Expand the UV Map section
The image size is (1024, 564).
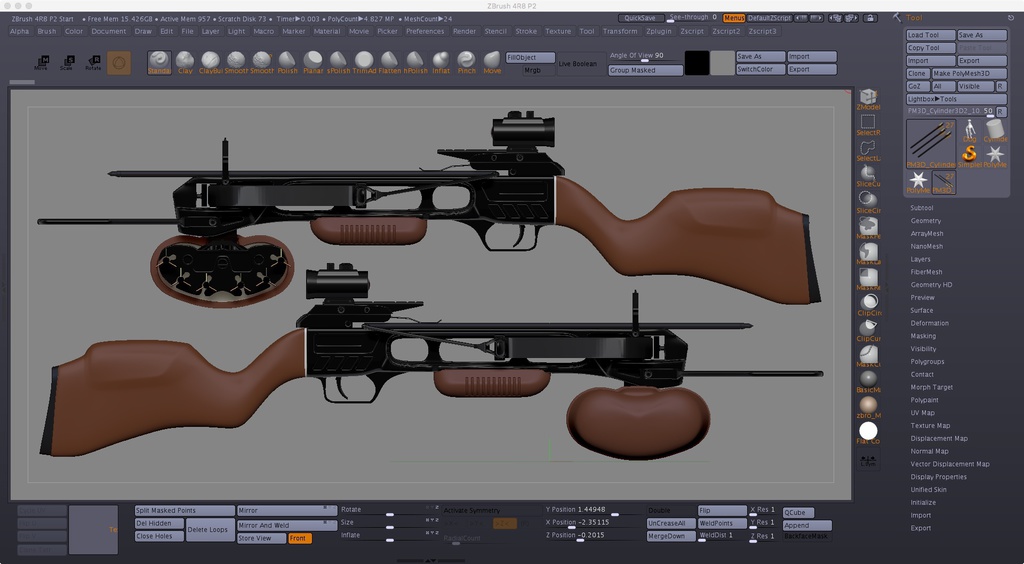(x=923, y=413)
